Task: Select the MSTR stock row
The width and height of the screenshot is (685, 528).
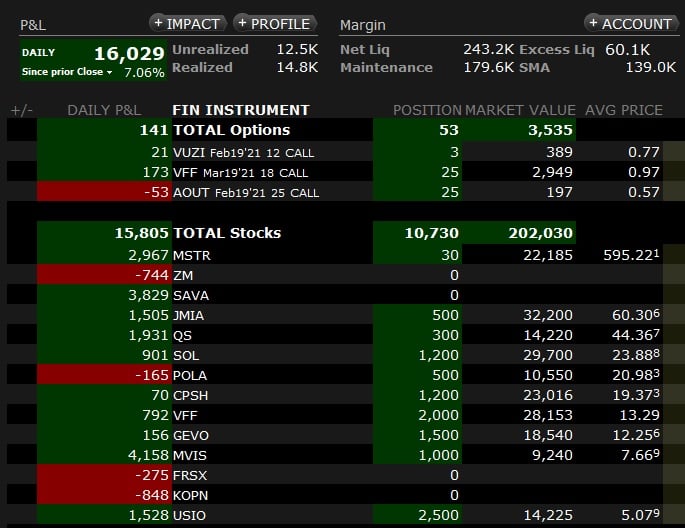Action: tap(346, 255)
